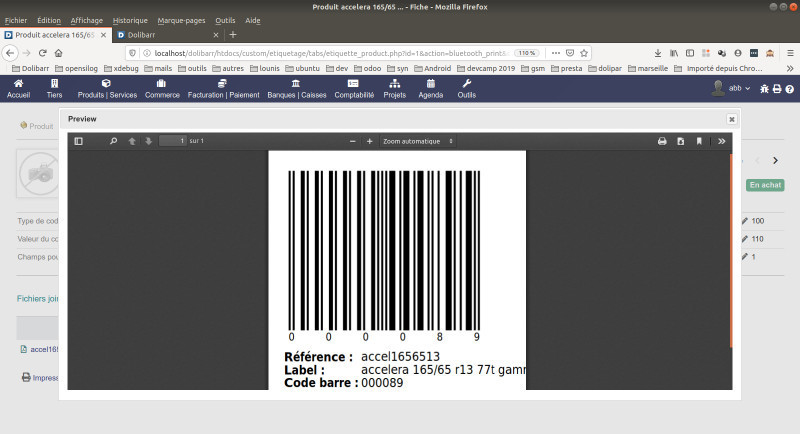Open Fichier menu
This screenshot has height=434, width=800.
tap(16, 20)
